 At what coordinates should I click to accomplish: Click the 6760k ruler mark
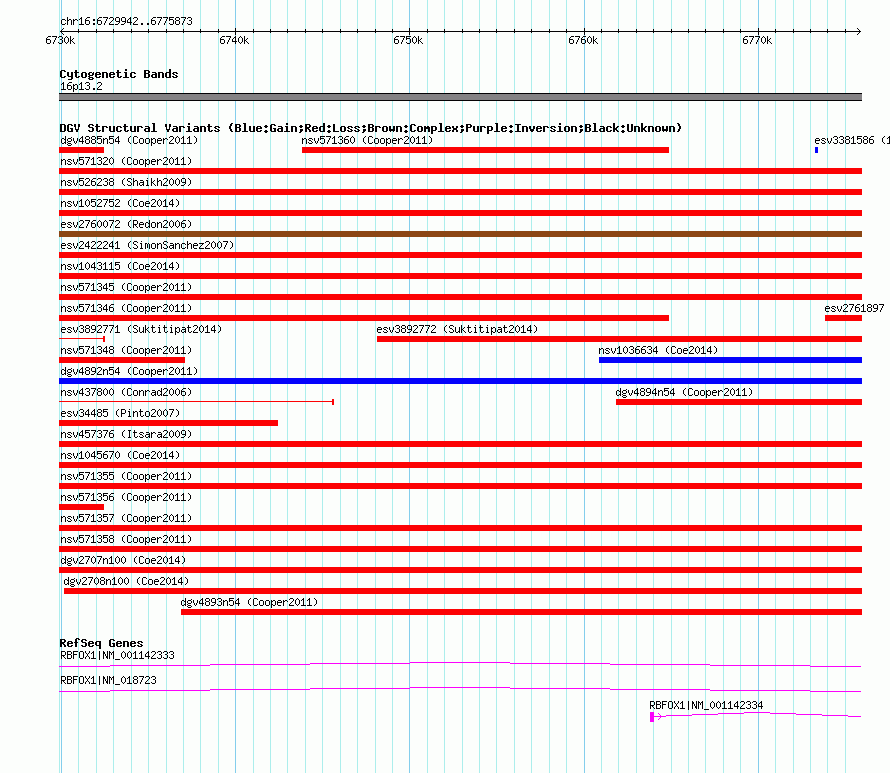[x=583, y=40]
